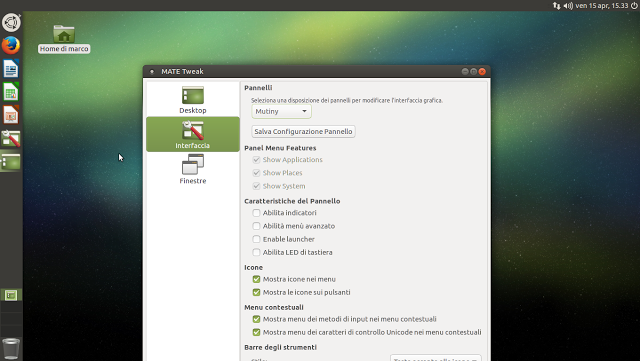The image size is (640, 361).
Task: Close the MATE Tweak window
Action: tap(482, 71)
